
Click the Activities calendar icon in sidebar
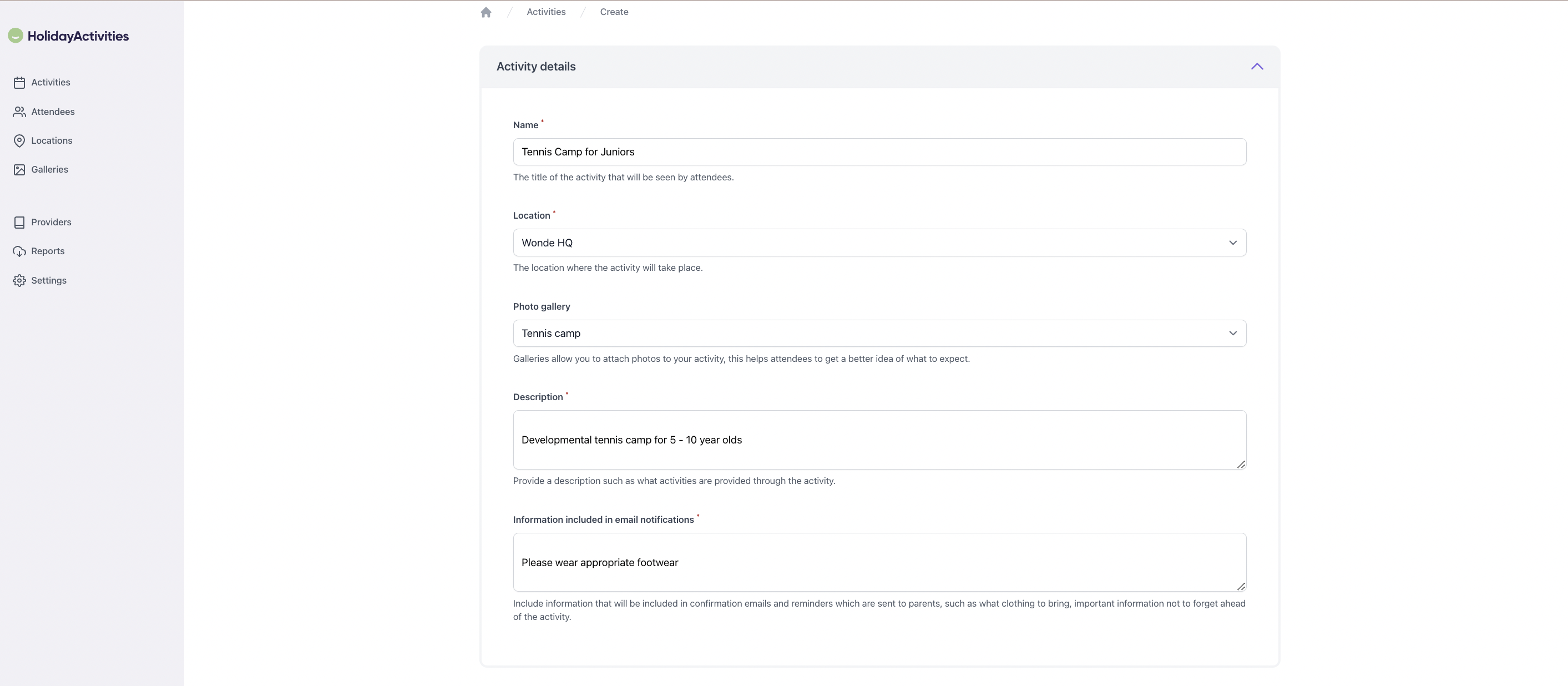click(19, 82)
